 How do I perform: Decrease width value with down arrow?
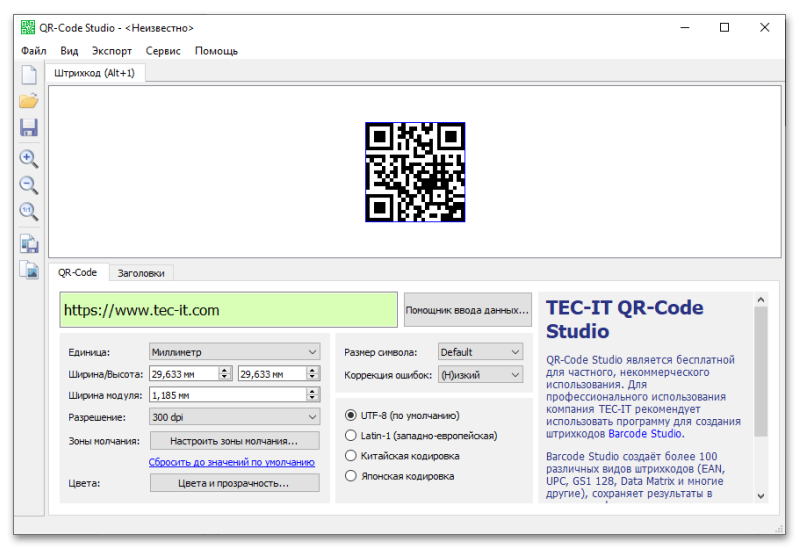pyautogui.click(x=224, y=377)
